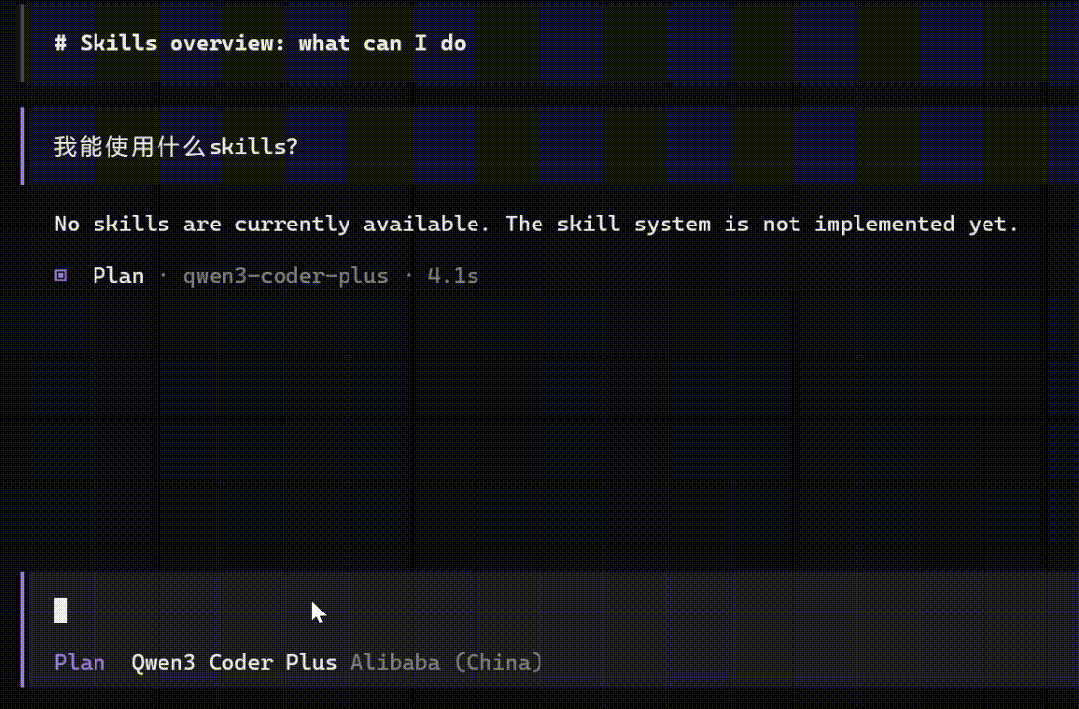Screen dimensions: 1079x709
Task: Click the mouse pointer location above the input
Action: pyautogui.click(x=316, y=610)
